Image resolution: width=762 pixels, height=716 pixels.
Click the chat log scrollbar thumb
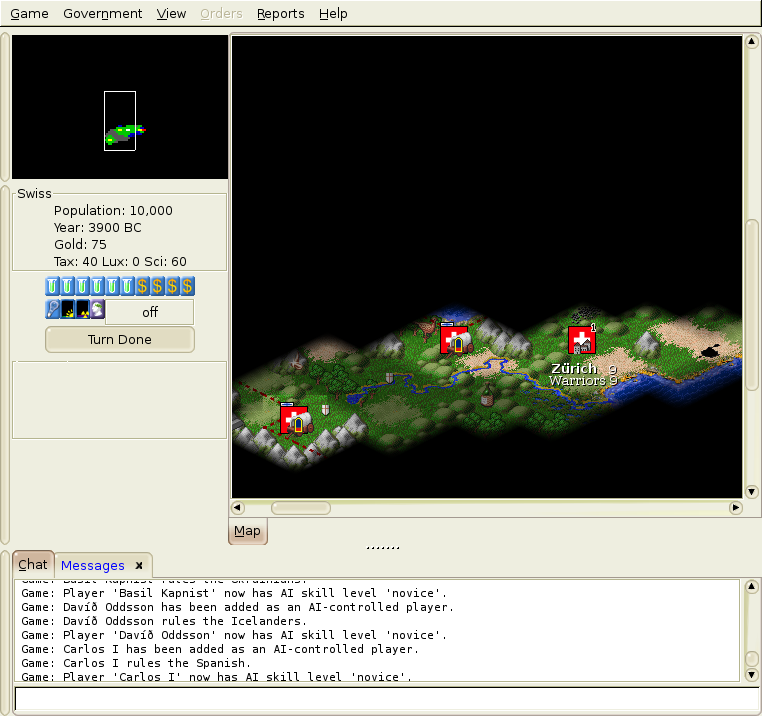(751, 659)
